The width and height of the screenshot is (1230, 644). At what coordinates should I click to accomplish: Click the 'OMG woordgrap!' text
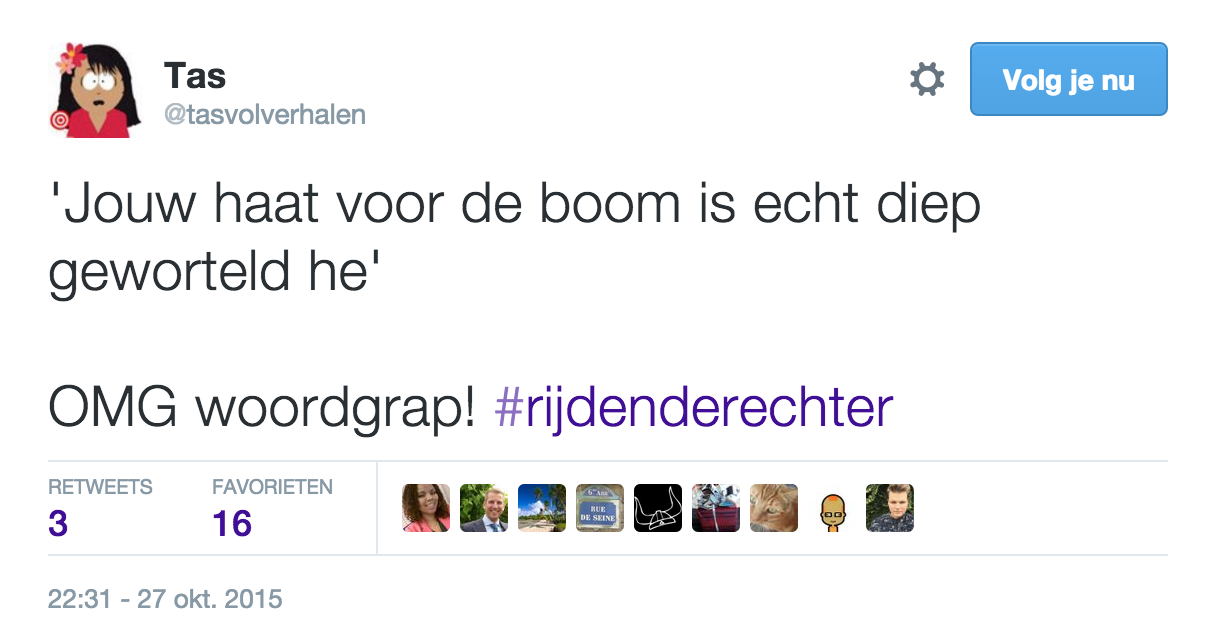pyautogui.click(x=262, y=409)
